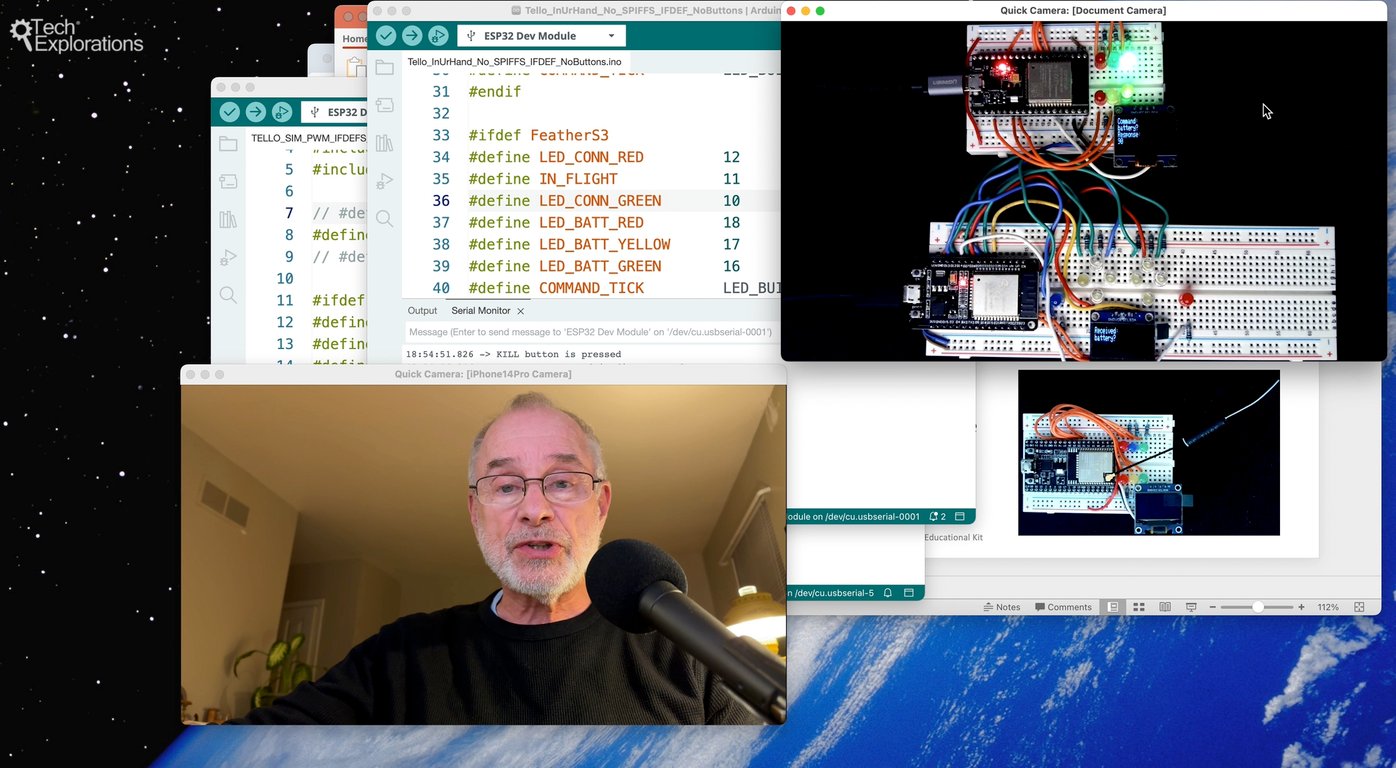Open Home tab in the orange-titled window
The image size is (1396, 768).
click(355, 40)
